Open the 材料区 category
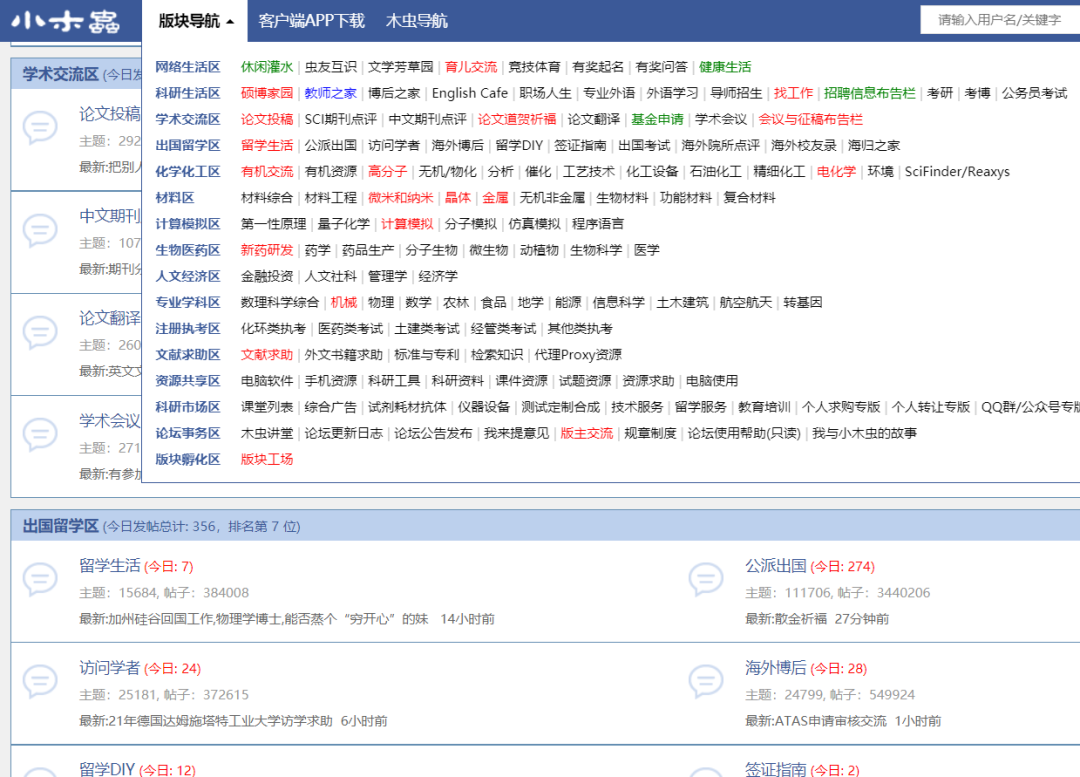This screenshot has width=1080, height=777. [x=174, y=198]
